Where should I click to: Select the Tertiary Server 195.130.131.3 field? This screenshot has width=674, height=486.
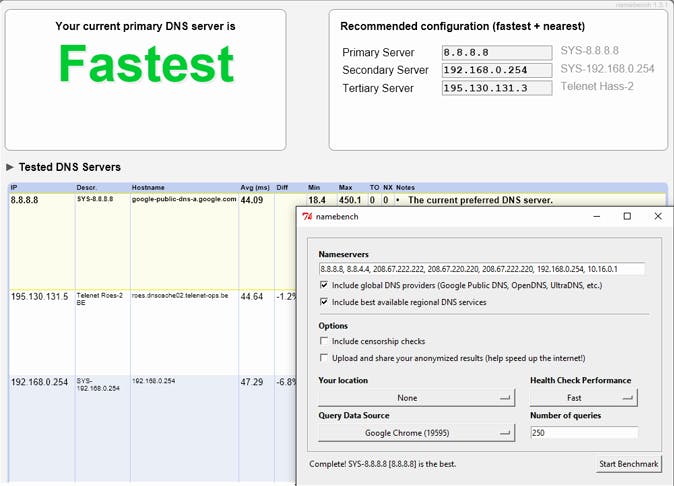tap(496, 88)
